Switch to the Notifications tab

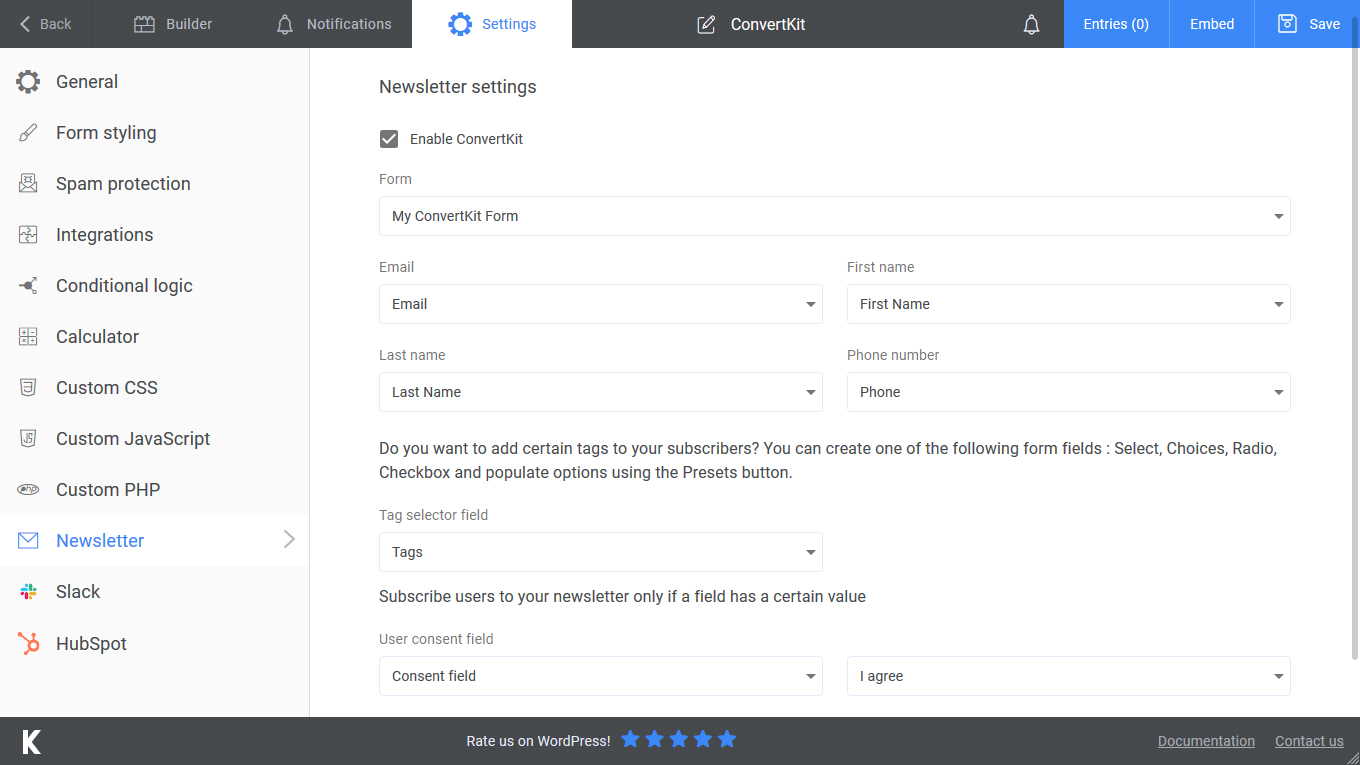[333, 24]
